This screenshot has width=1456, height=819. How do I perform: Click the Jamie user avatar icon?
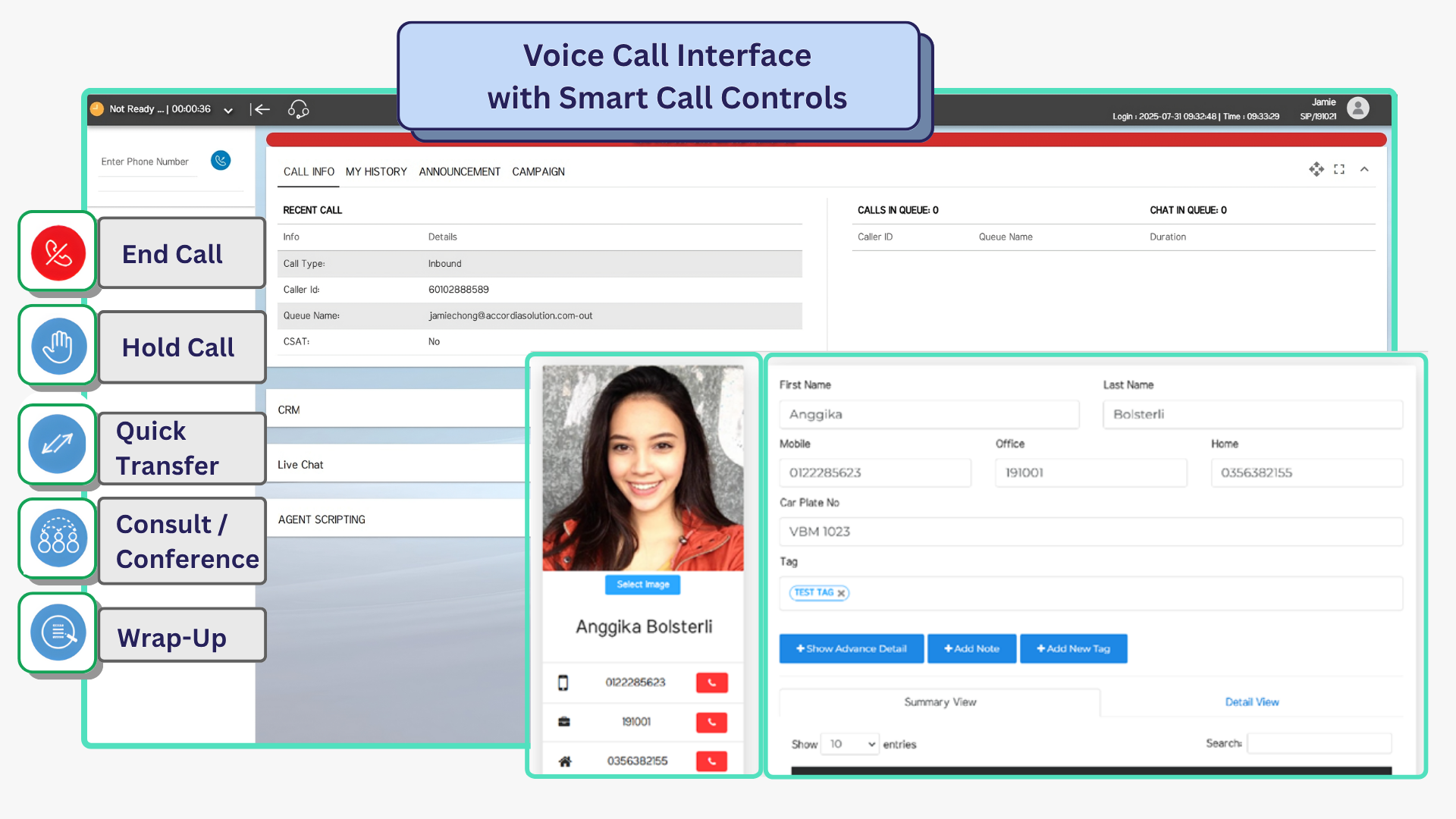pos(1358,108)
